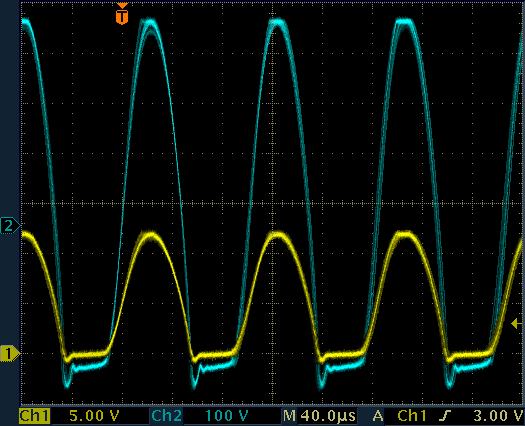The image size is (525, 426).
Task: Select the channel 2 ground reference marker
Action: pyautogui.click(x=10, y=225)
